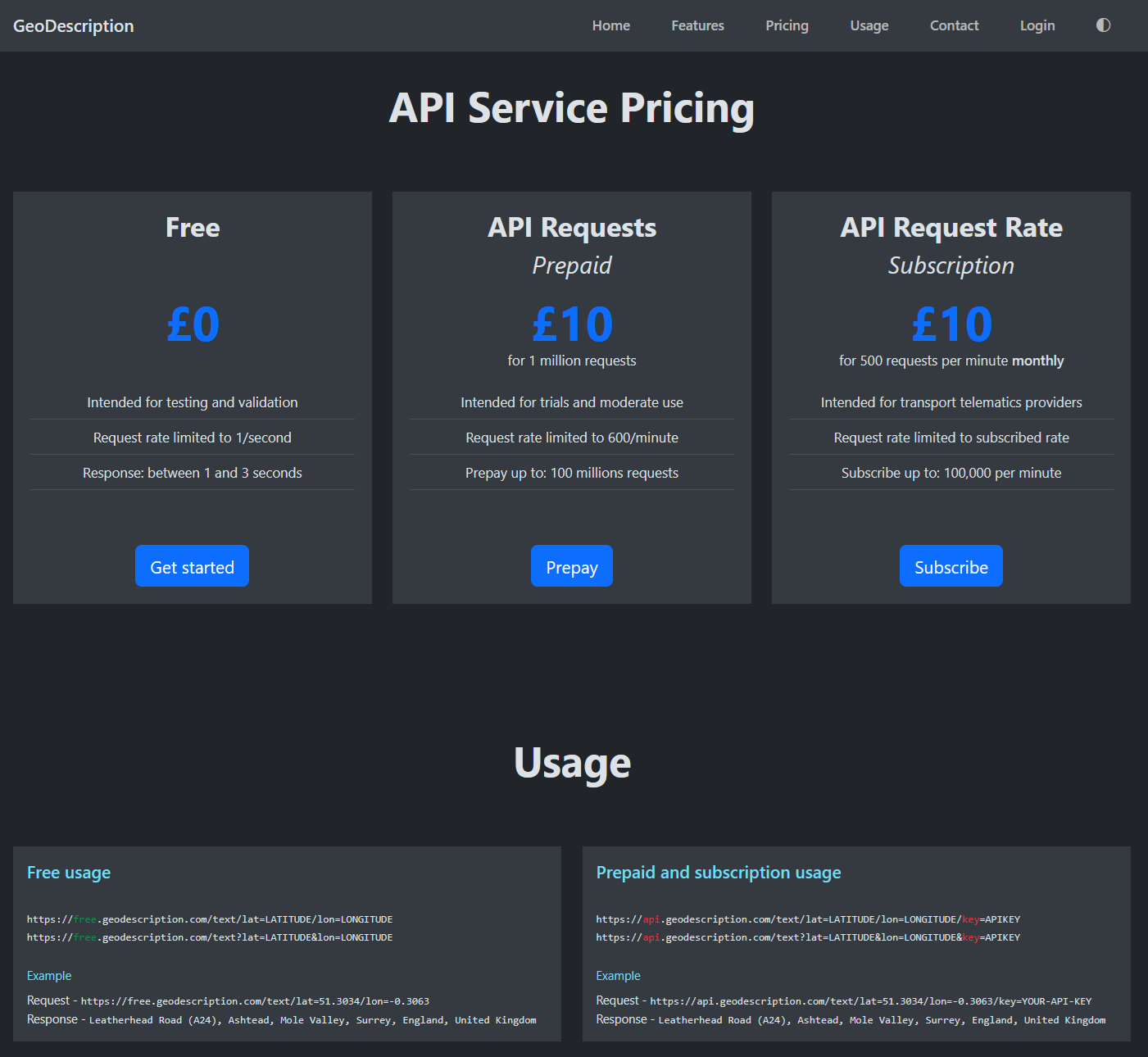Click the GeoDescription brand logo
The height and width of the screenshot is (1057, 1148).
[x=74, y=26]
